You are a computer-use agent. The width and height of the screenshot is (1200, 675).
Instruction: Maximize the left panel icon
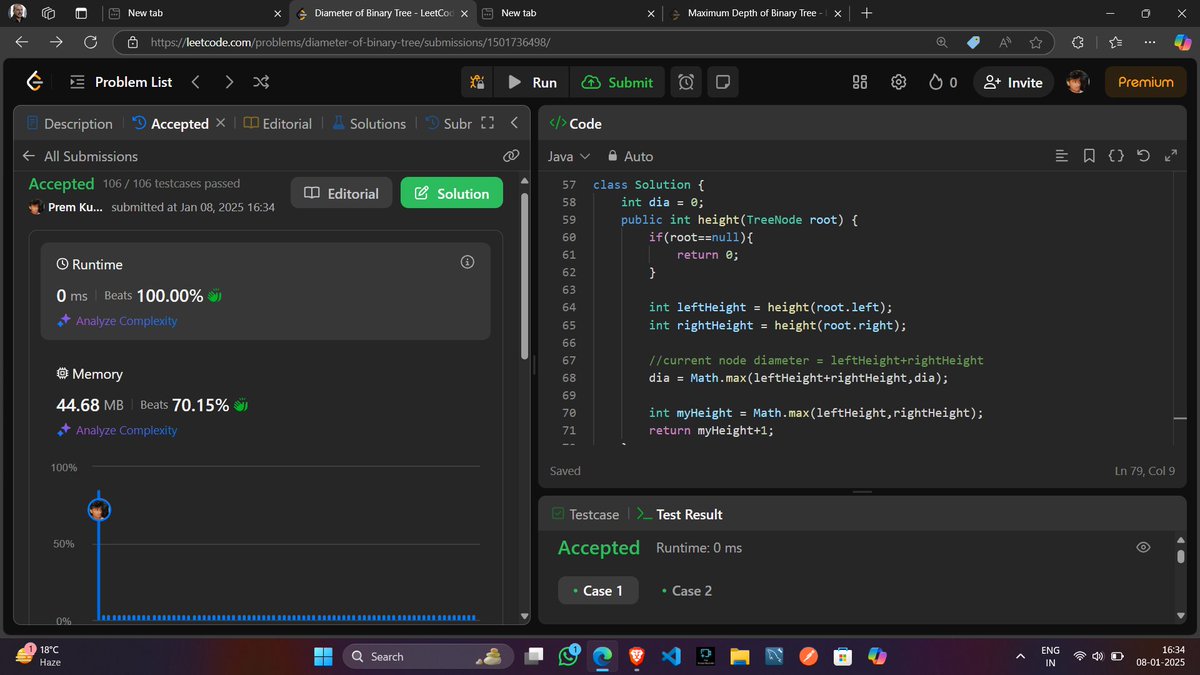488,123
